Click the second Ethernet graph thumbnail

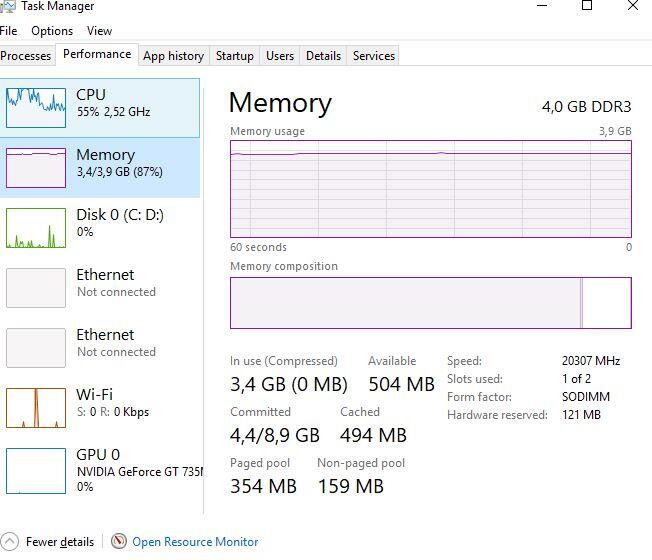(x=36, y=347)
